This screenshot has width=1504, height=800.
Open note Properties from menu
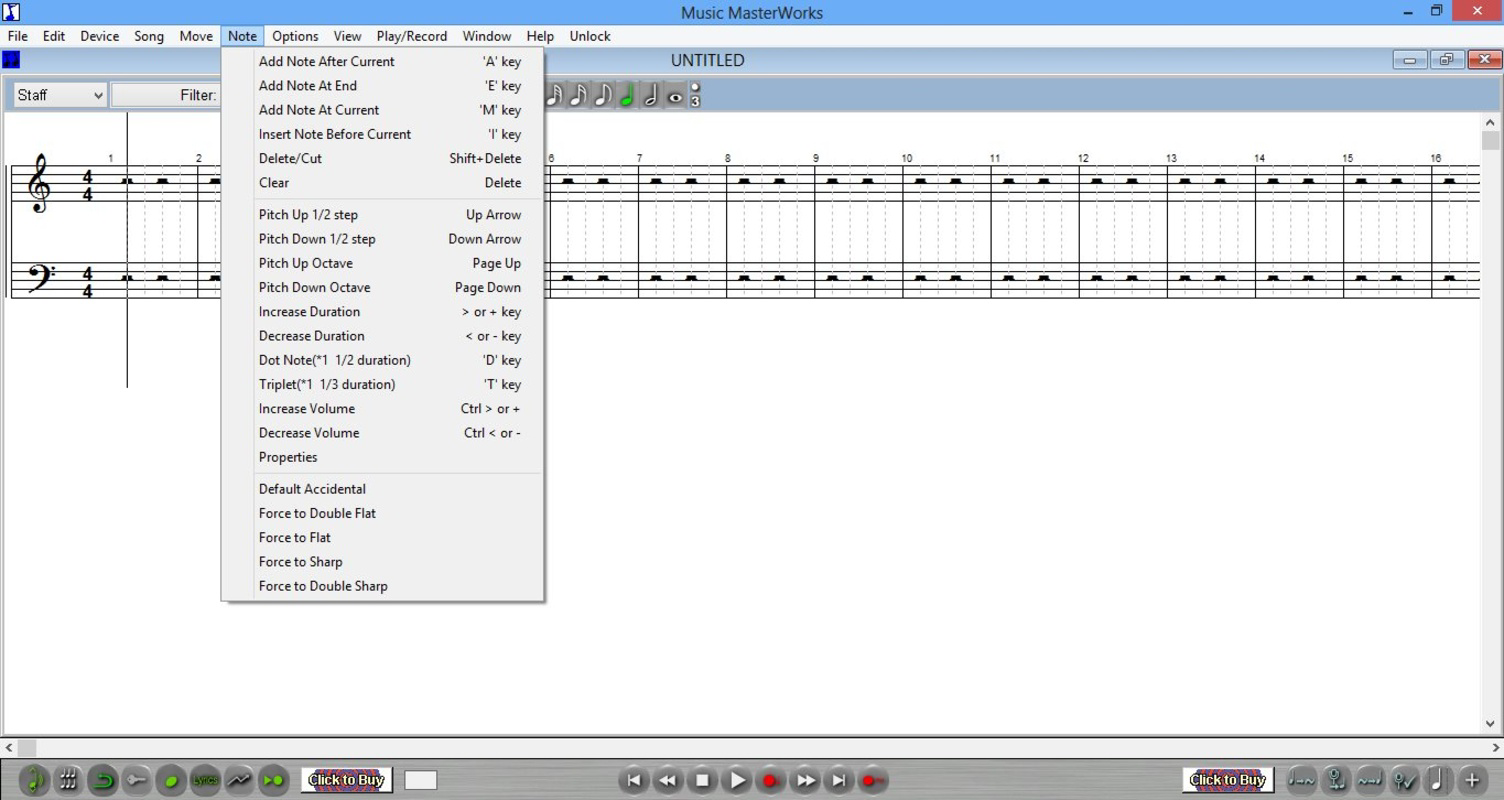click(382, 457)
